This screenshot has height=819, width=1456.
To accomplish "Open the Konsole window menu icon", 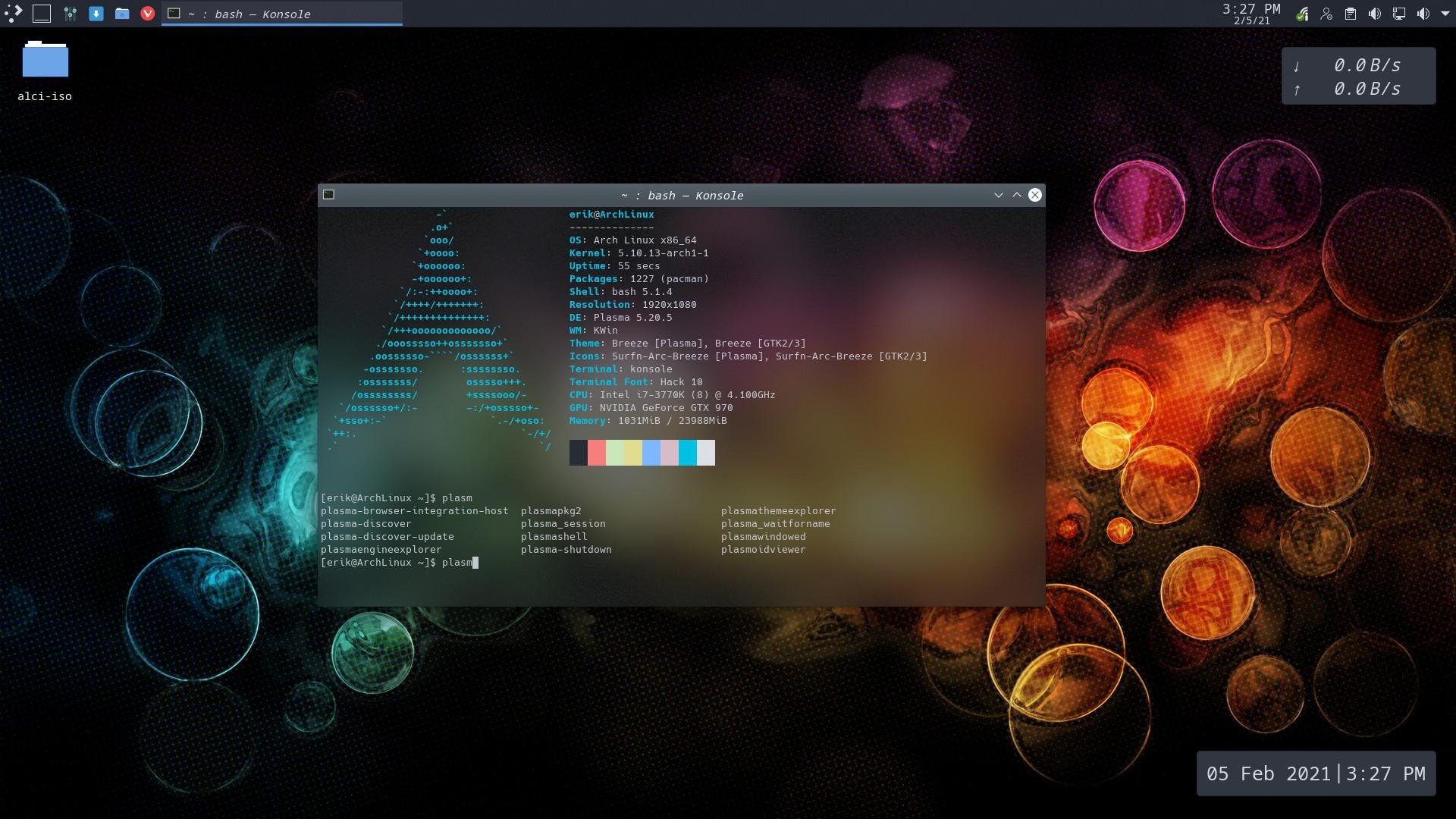I will pos(329,194).
